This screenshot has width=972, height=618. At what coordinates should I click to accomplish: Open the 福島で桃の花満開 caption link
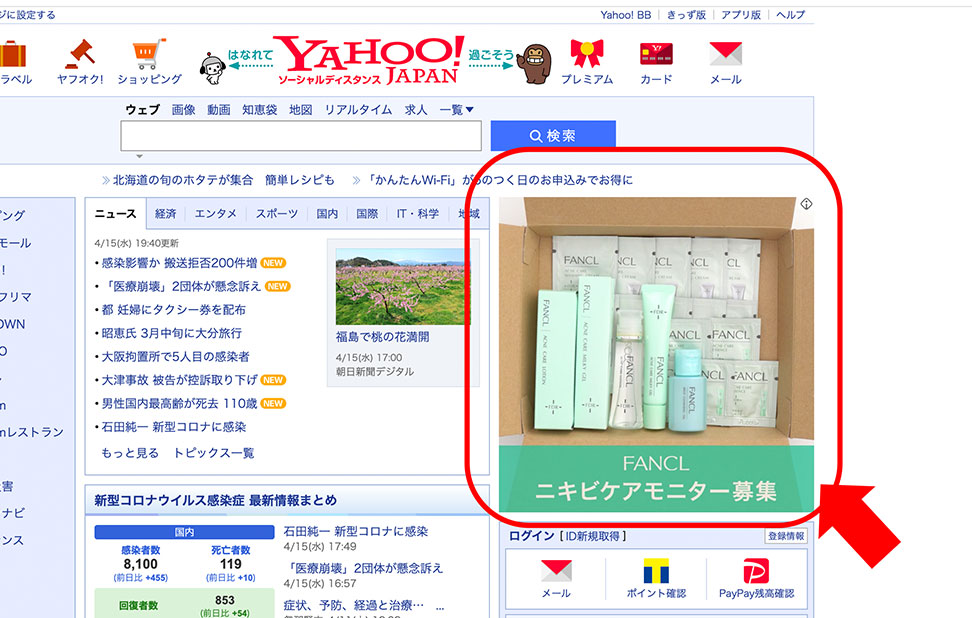tap(382, 337)
